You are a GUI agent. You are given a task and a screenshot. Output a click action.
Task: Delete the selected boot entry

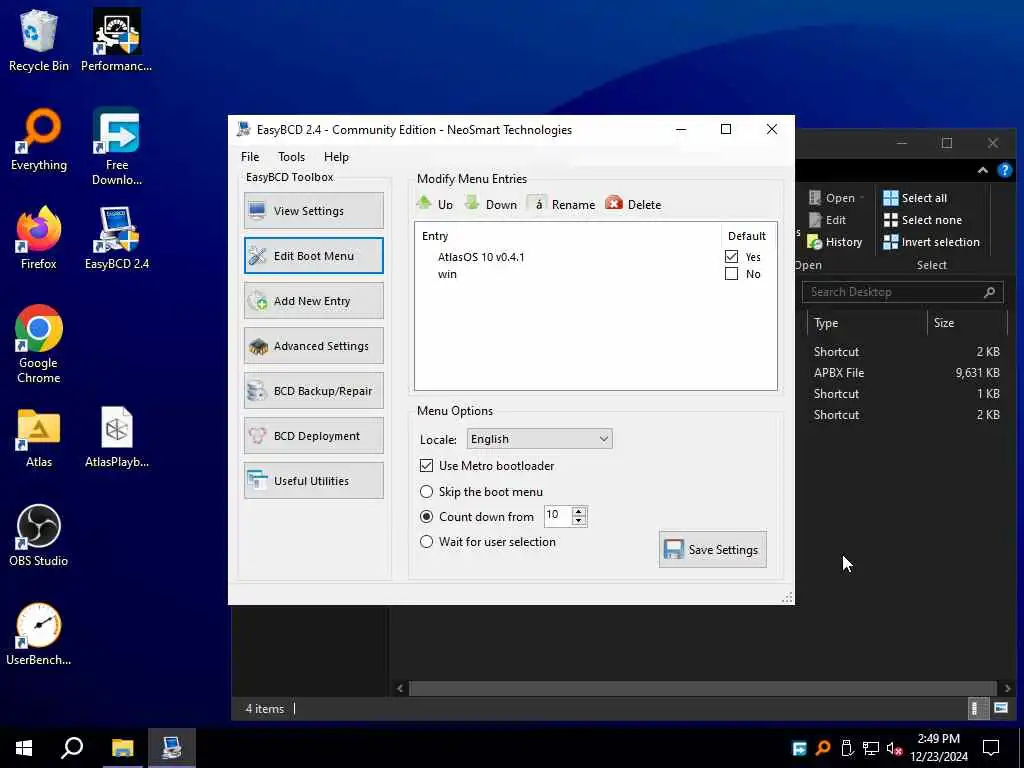tap(633, 204)
